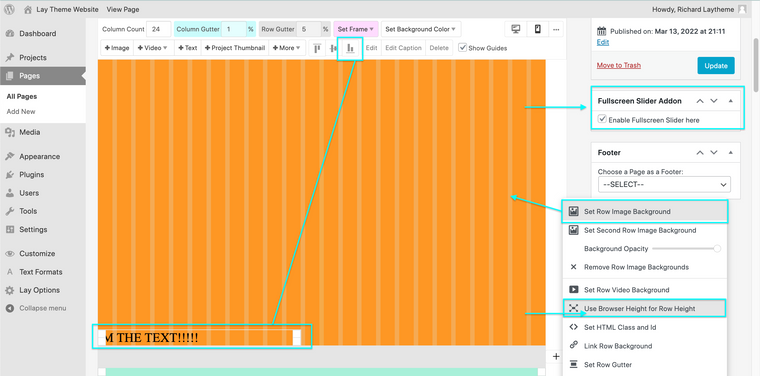
Task: Click the +Project Thumbnail button
Action: click(x=235, y=48)
